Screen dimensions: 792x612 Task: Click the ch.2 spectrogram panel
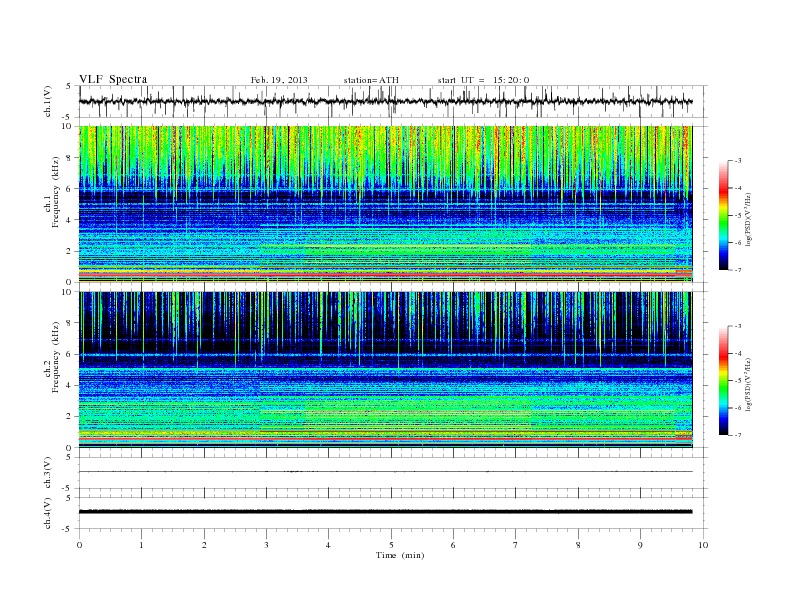point(385,370)
